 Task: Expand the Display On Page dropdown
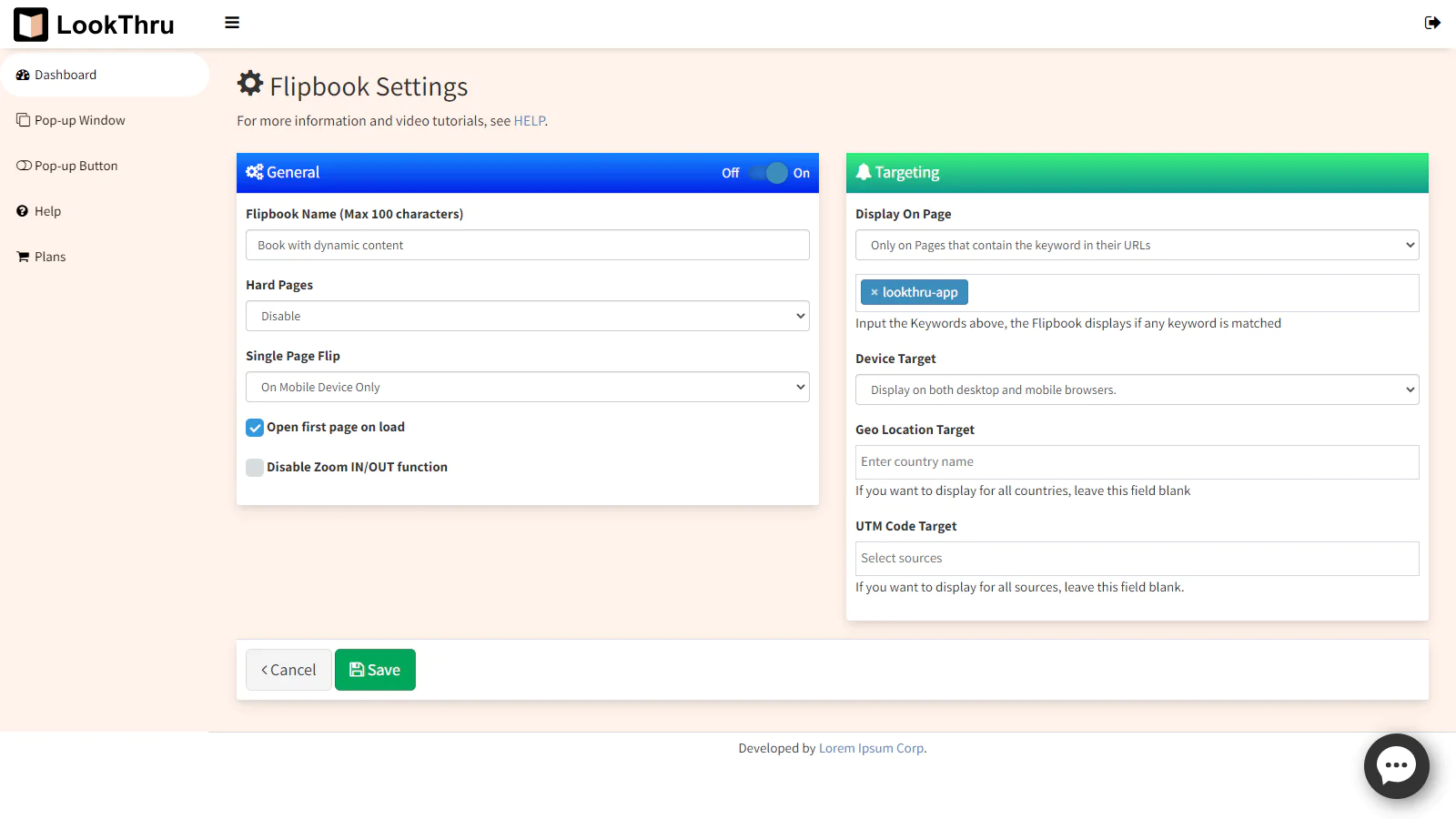(1137, 245)
